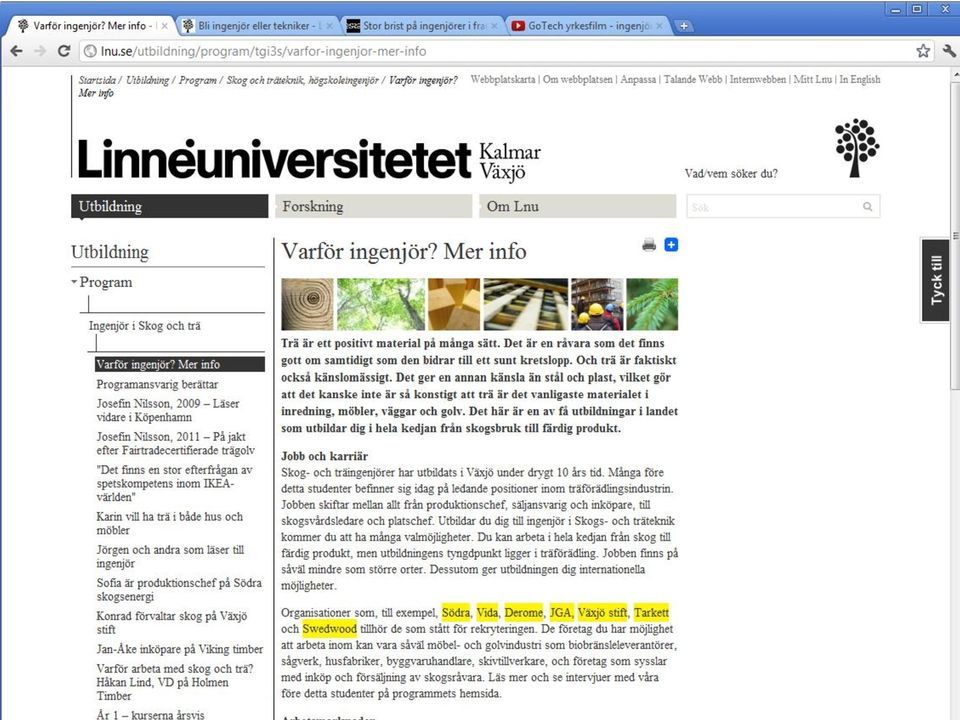Open 'Josefin Nilsson, 2011' sidebar link
Screen dimensions: 960x720
point(176,443)
